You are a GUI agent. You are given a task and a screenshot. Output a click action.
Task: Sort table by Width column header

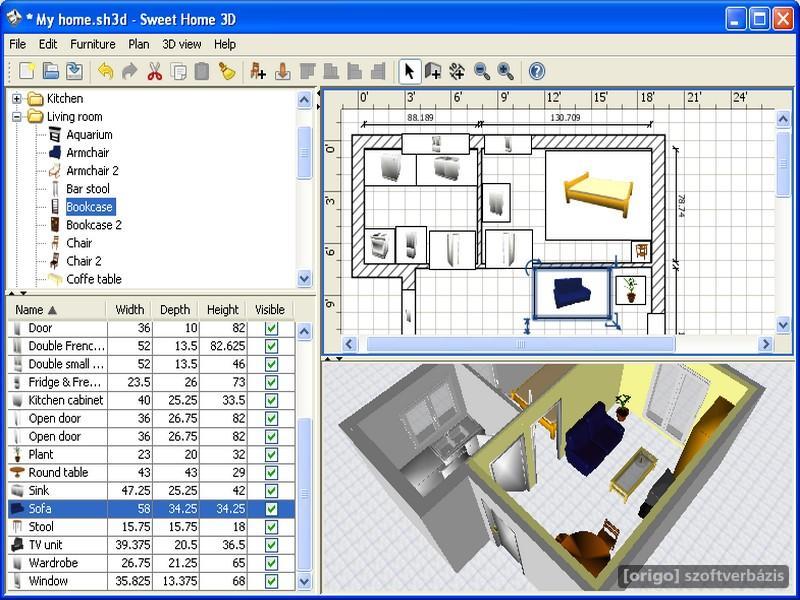coord(130,310)
